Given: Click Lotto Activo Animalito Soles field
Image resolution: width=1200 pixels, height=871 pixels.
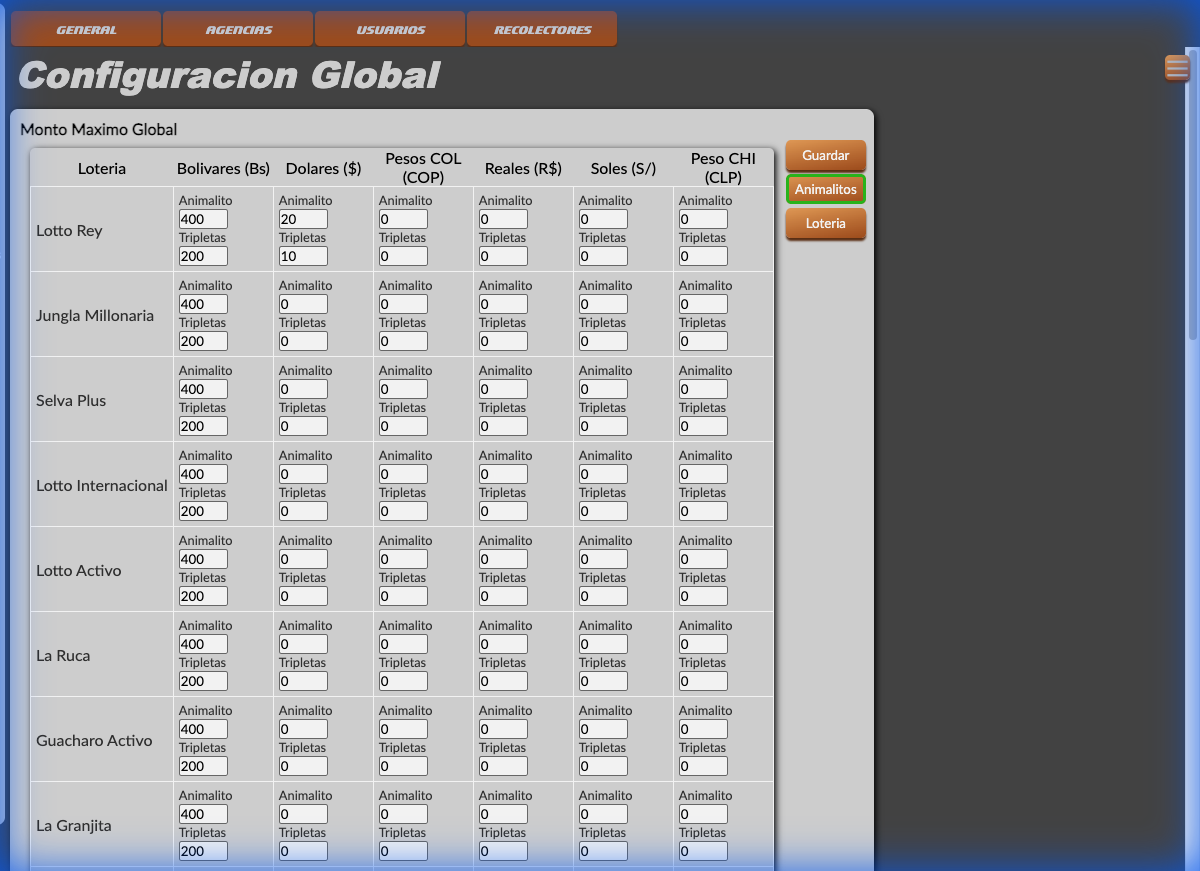Looking at the screenshot, I should pyautogui.click(x=603, y=558).
